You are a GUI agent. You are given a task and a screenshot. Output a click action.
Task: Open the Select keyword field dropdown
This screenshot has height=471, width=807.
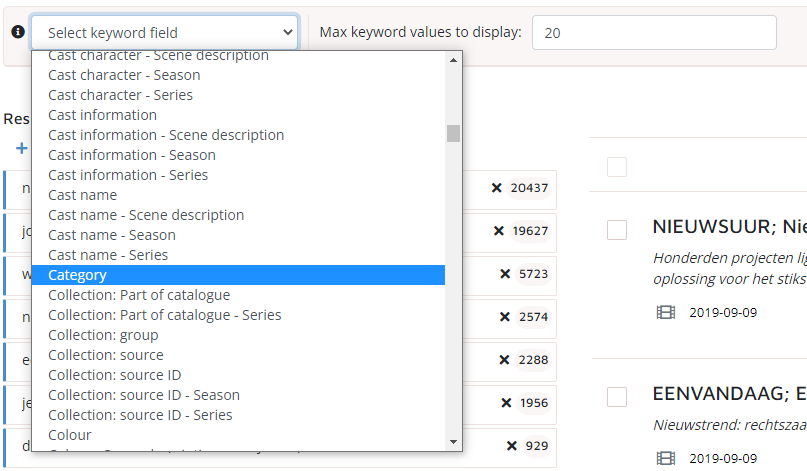(165, 32)
